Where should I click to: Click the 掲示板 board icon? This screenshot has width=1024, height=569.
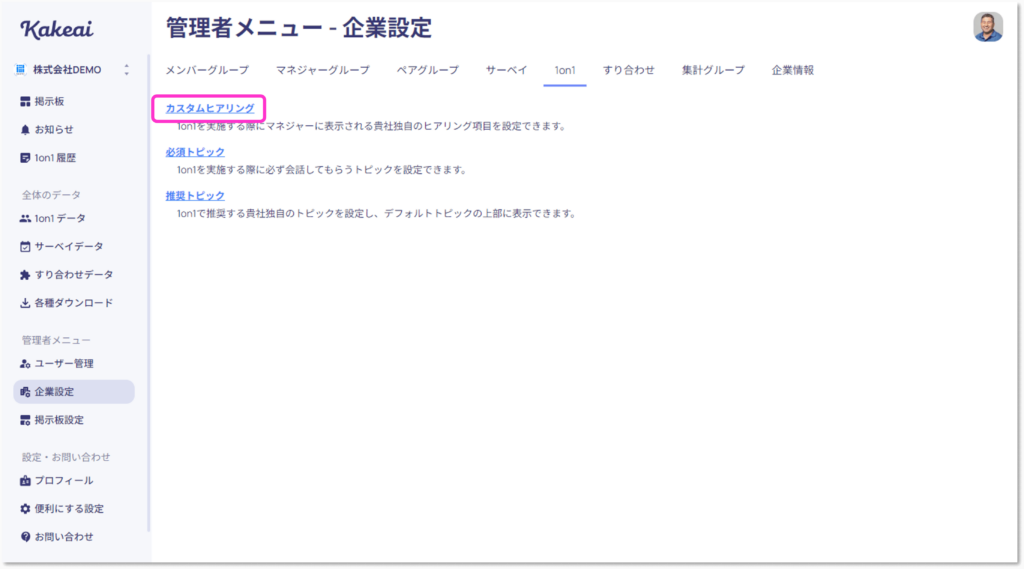(x=25, y=101)
